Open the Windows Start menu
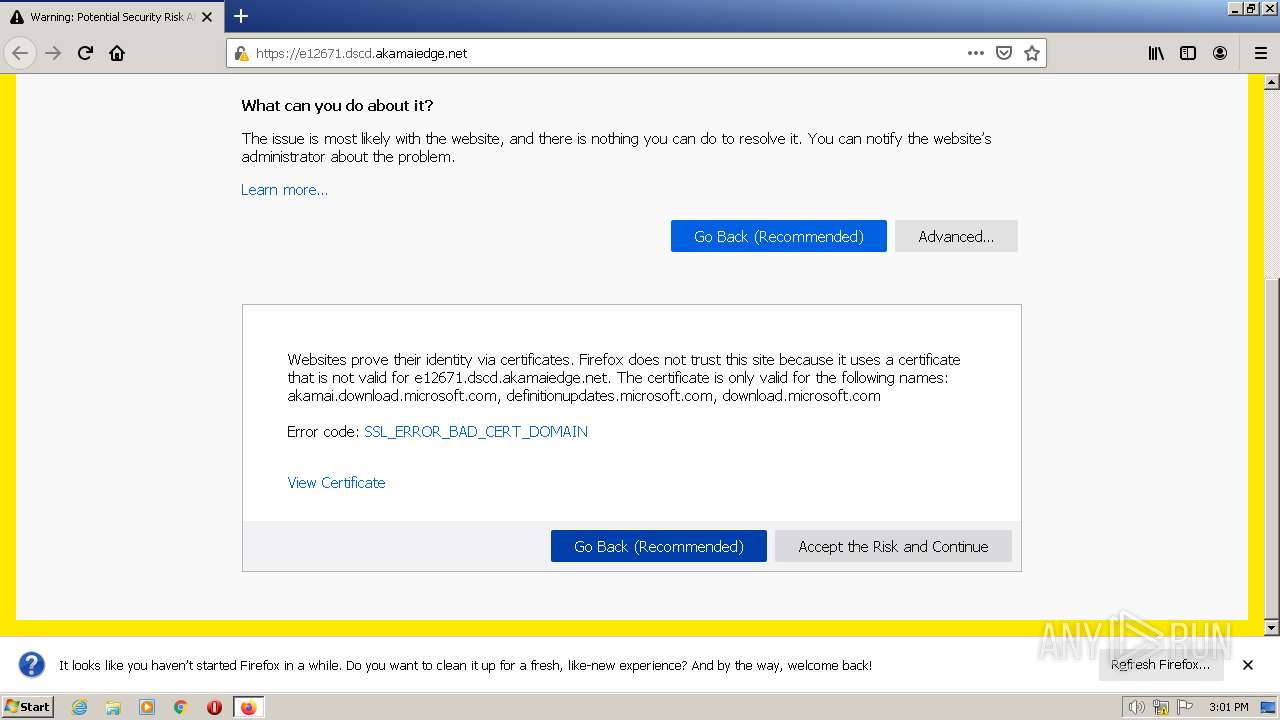The image size is (1280, 720). [28, 706]
